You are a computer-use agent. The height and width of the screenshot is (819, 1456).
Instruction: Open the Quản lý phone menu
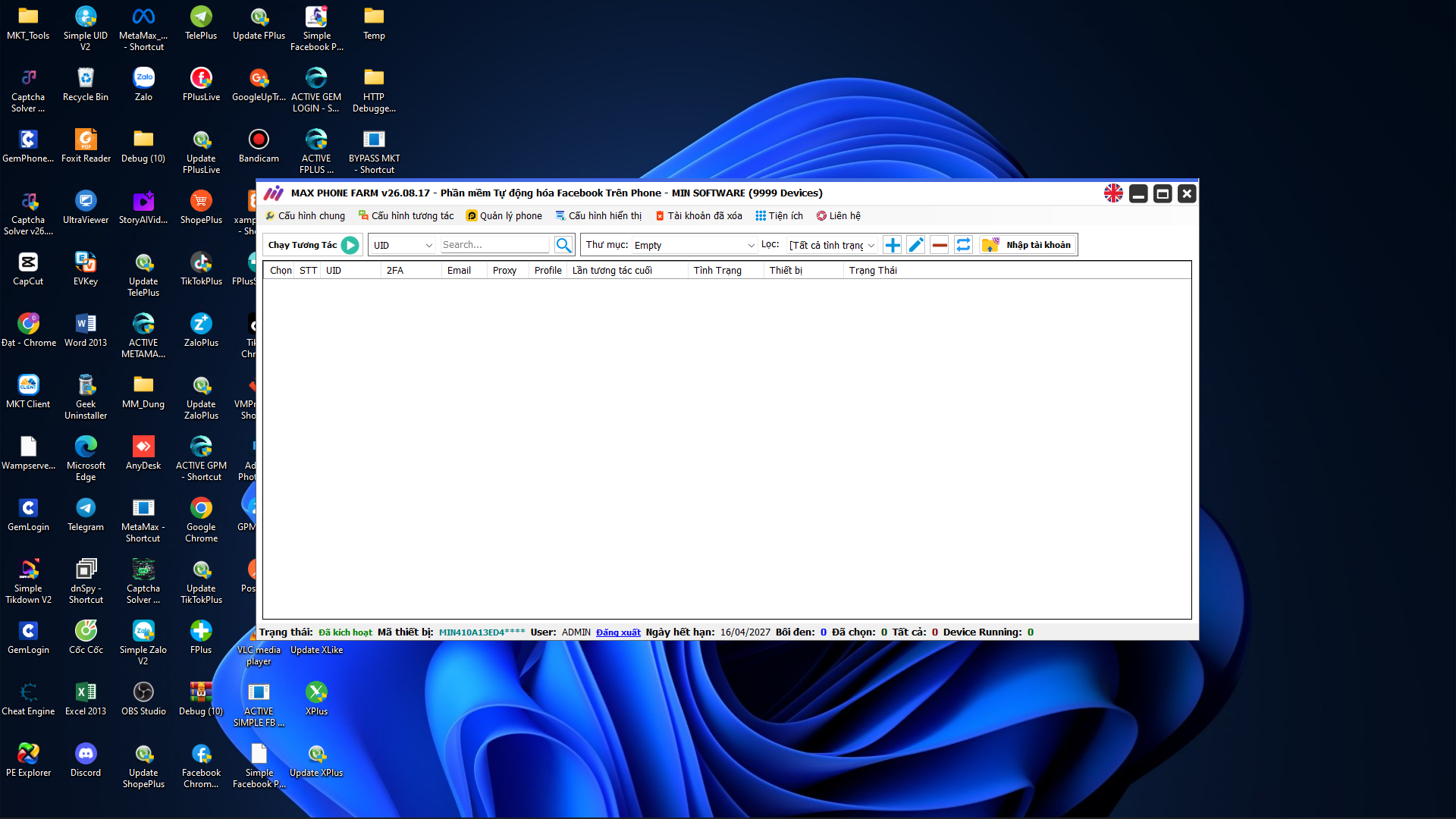504,216
